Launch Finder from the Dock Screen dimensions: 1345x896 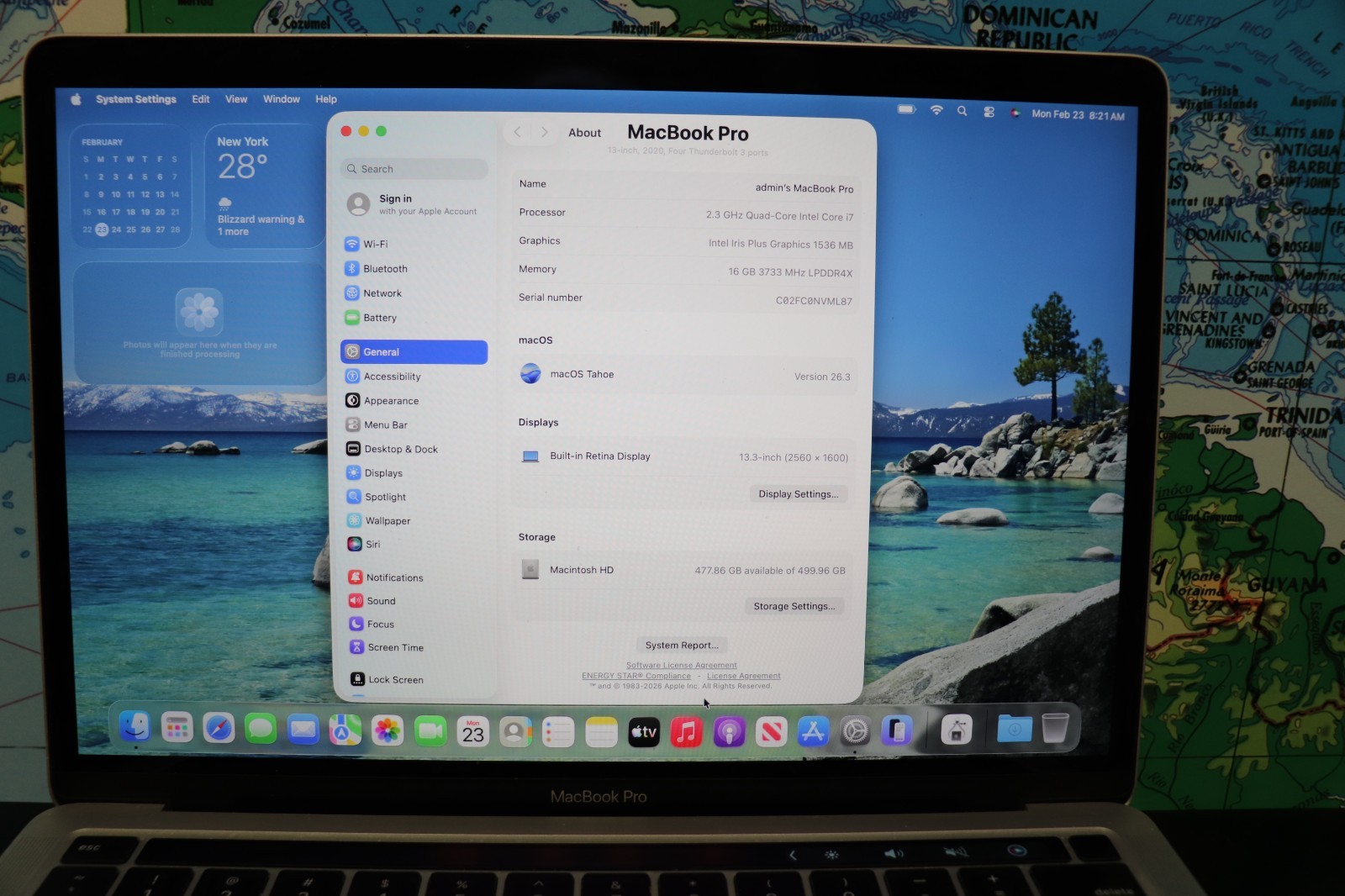click(x=134, y=727)
